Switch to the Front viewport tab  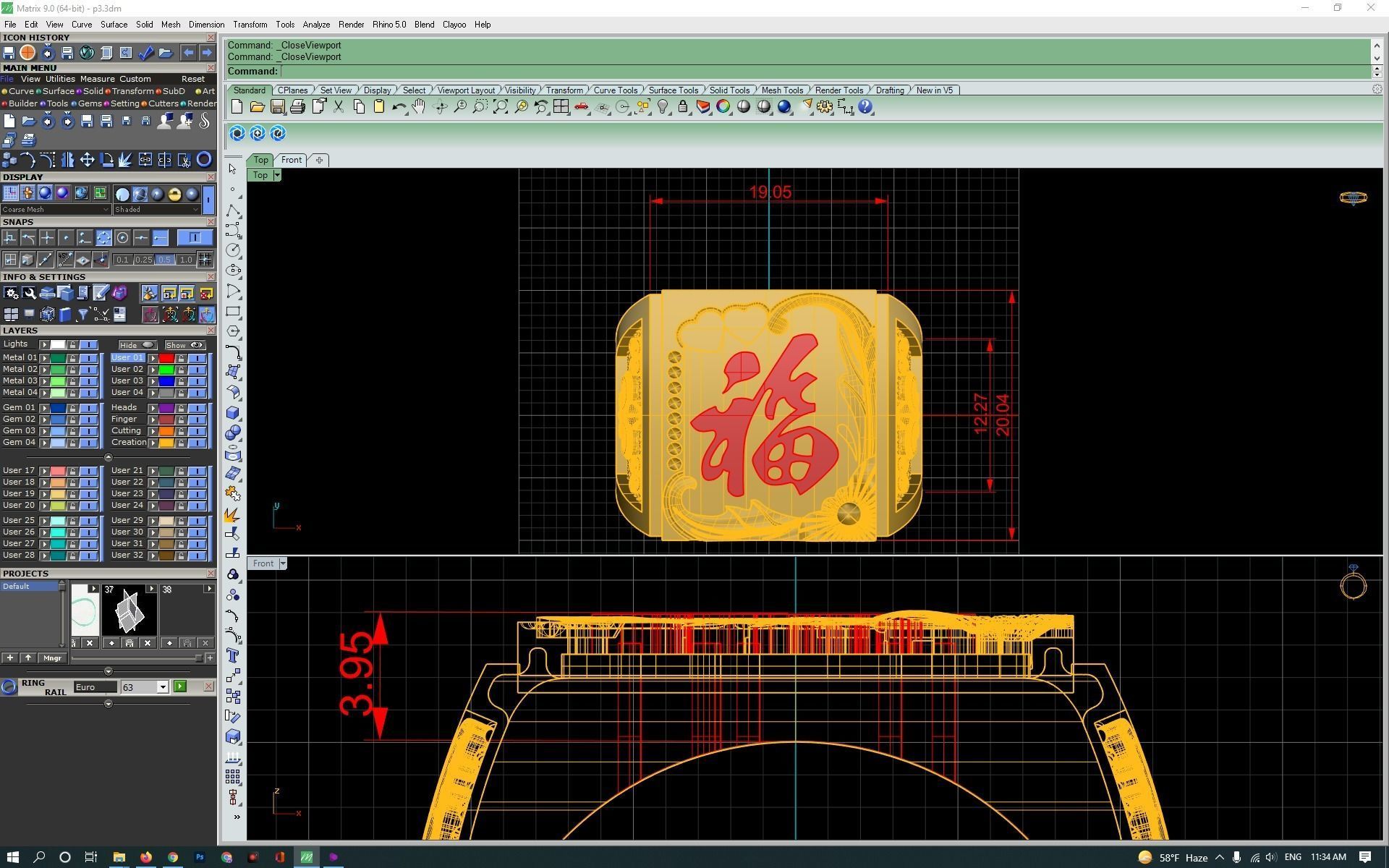(292, 160)
